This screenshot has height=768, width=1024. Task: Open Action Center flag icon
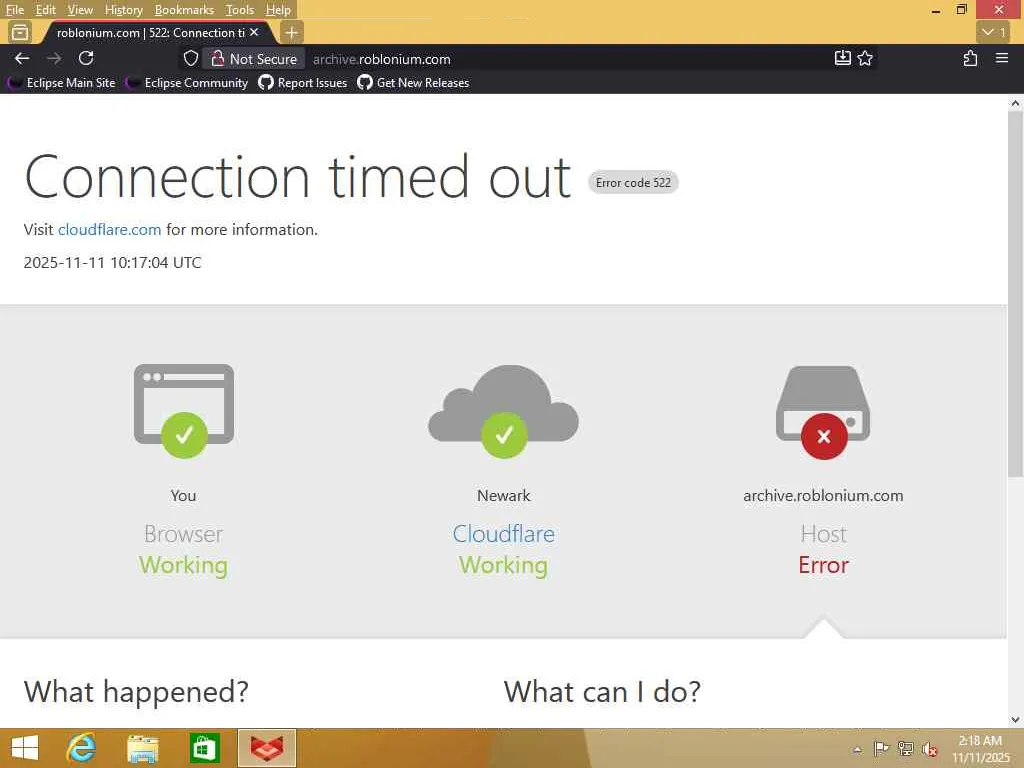[881, 749]
